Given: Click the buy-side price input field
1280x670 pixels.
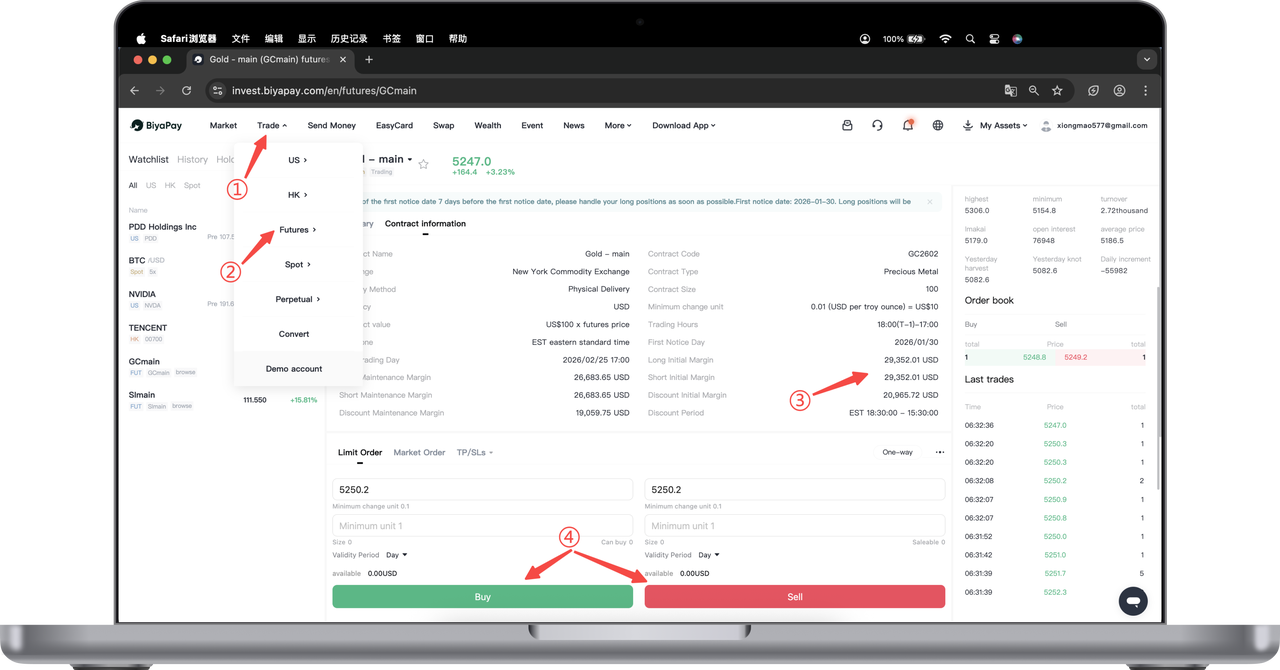Looking at the screenshot, I should 482,490.
